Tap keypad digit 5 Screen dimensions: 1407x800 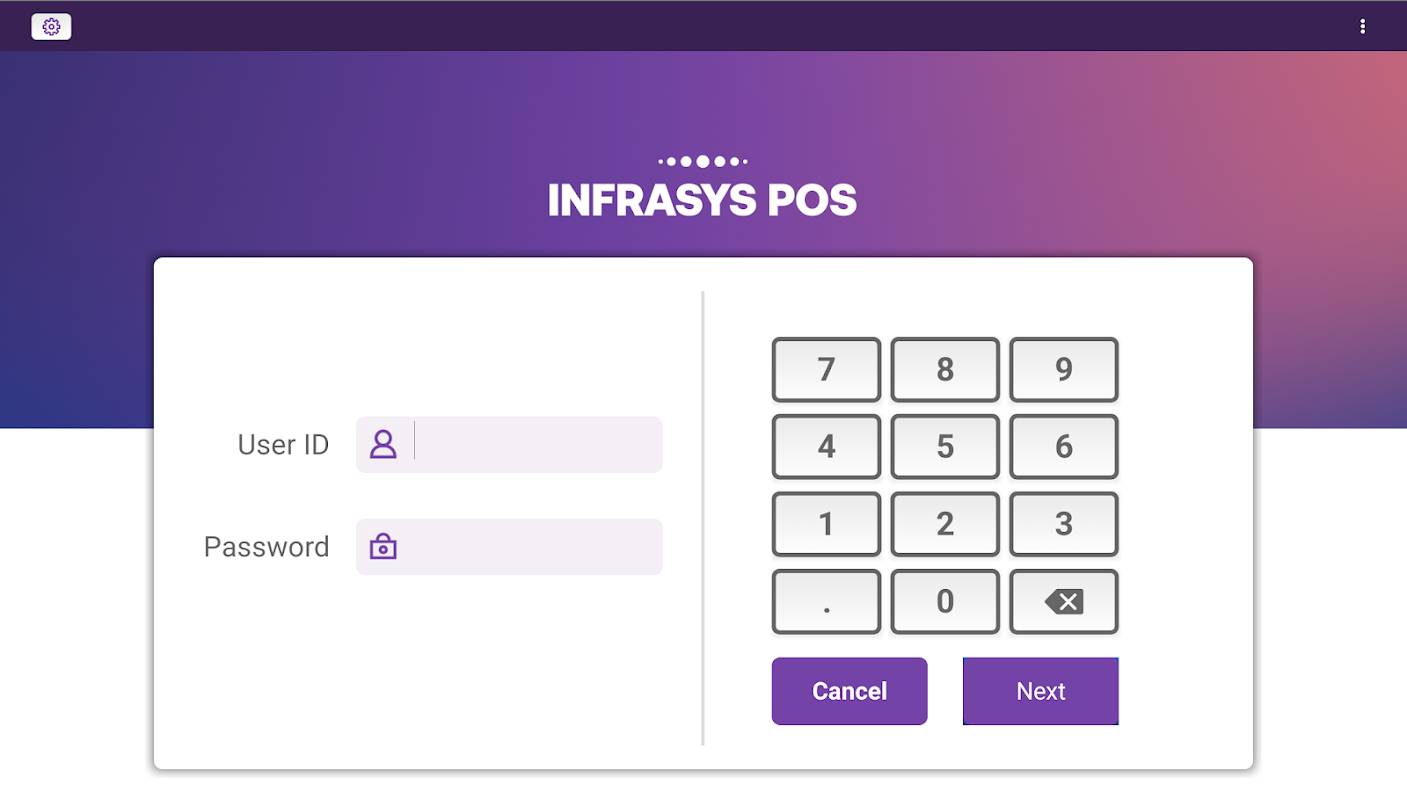[945, 447]
